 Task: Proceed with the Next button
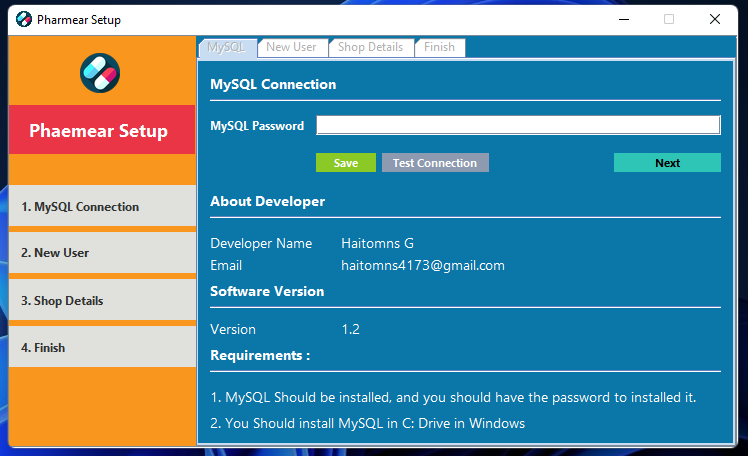667,163
